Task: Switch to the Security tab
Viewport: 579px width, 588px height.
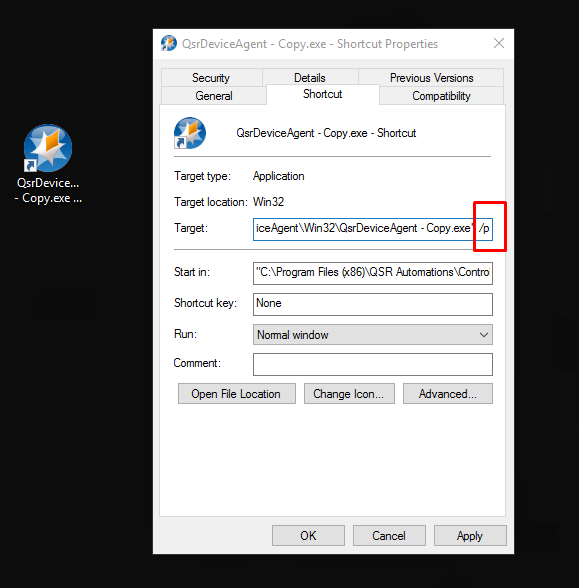Action: click(212, 78)
